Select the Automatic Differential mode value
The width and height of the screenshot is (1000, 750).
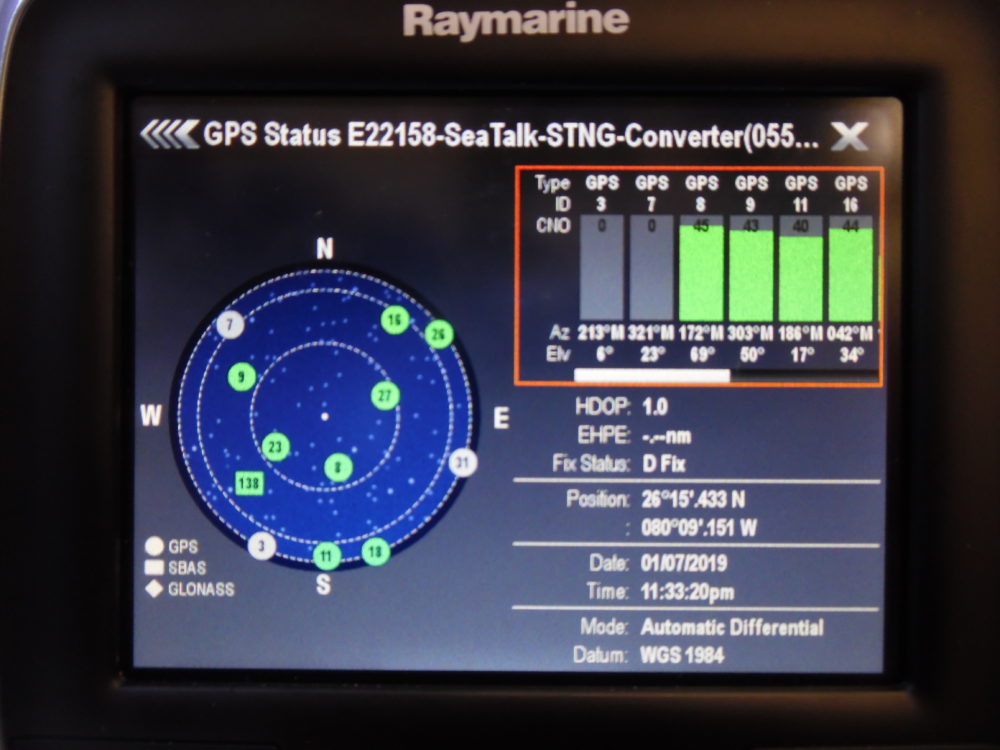click(732, 627)
